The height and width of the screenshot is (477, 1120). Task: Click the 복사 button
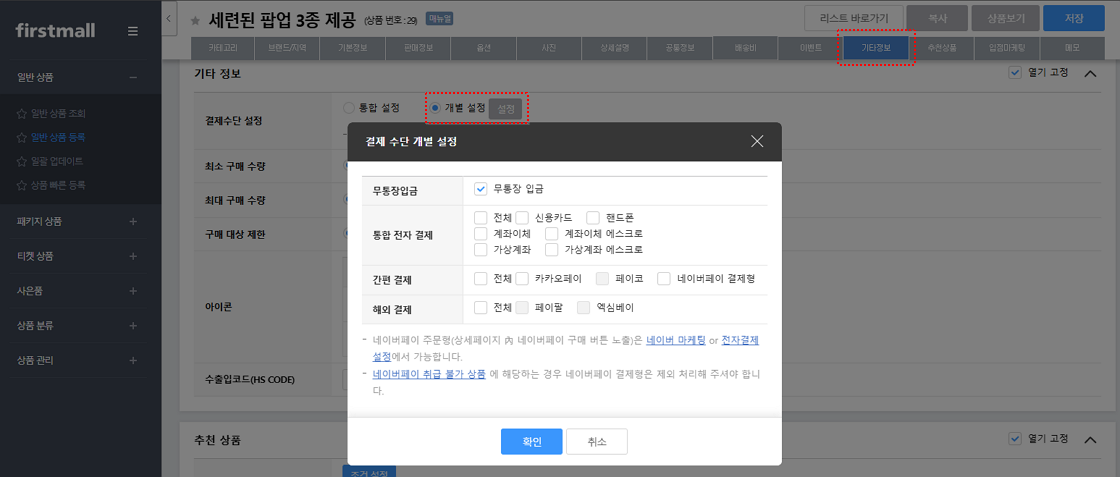pos(939,18)
